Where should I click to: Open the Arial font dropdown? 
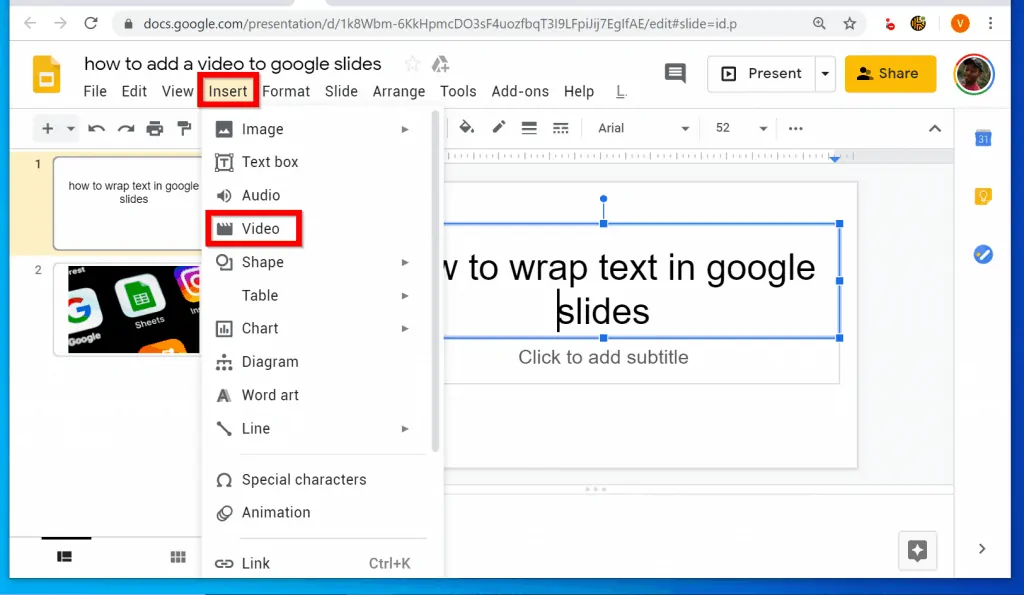pos(643,128)
